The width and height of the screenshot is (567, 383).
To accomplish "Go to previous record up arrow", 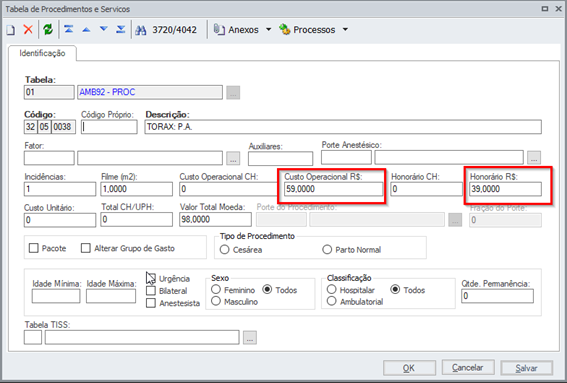I will tap(86, 30).
